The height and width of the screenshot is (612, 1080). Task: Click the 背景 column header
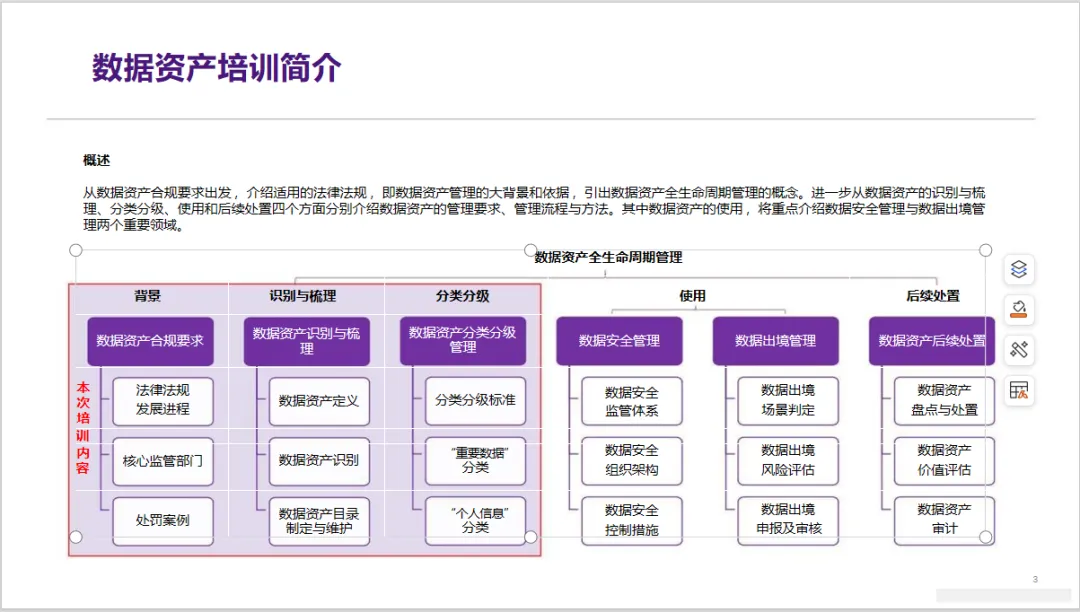click(147, 296)
